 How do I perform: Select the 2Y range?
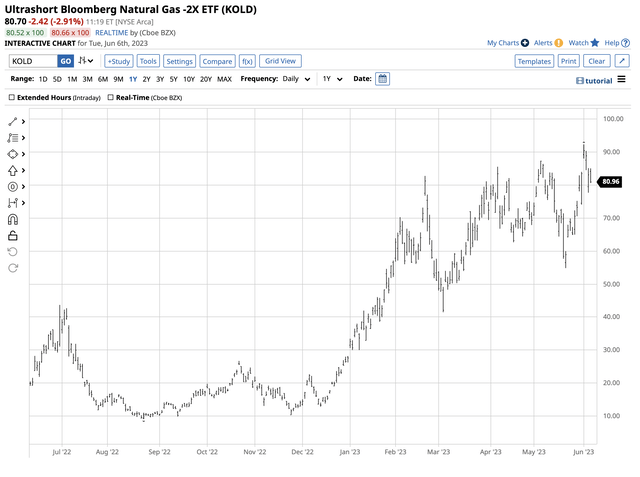point(147,79)
